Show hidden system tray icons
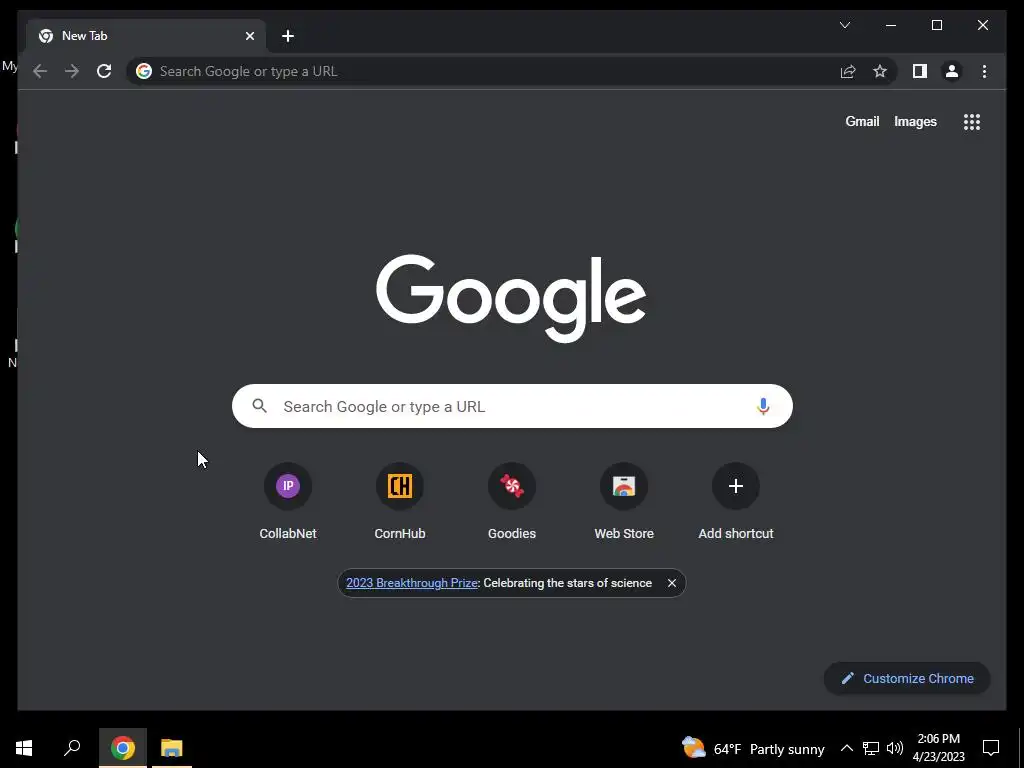Screen dimensions: 1024x768 pos(846,748)
